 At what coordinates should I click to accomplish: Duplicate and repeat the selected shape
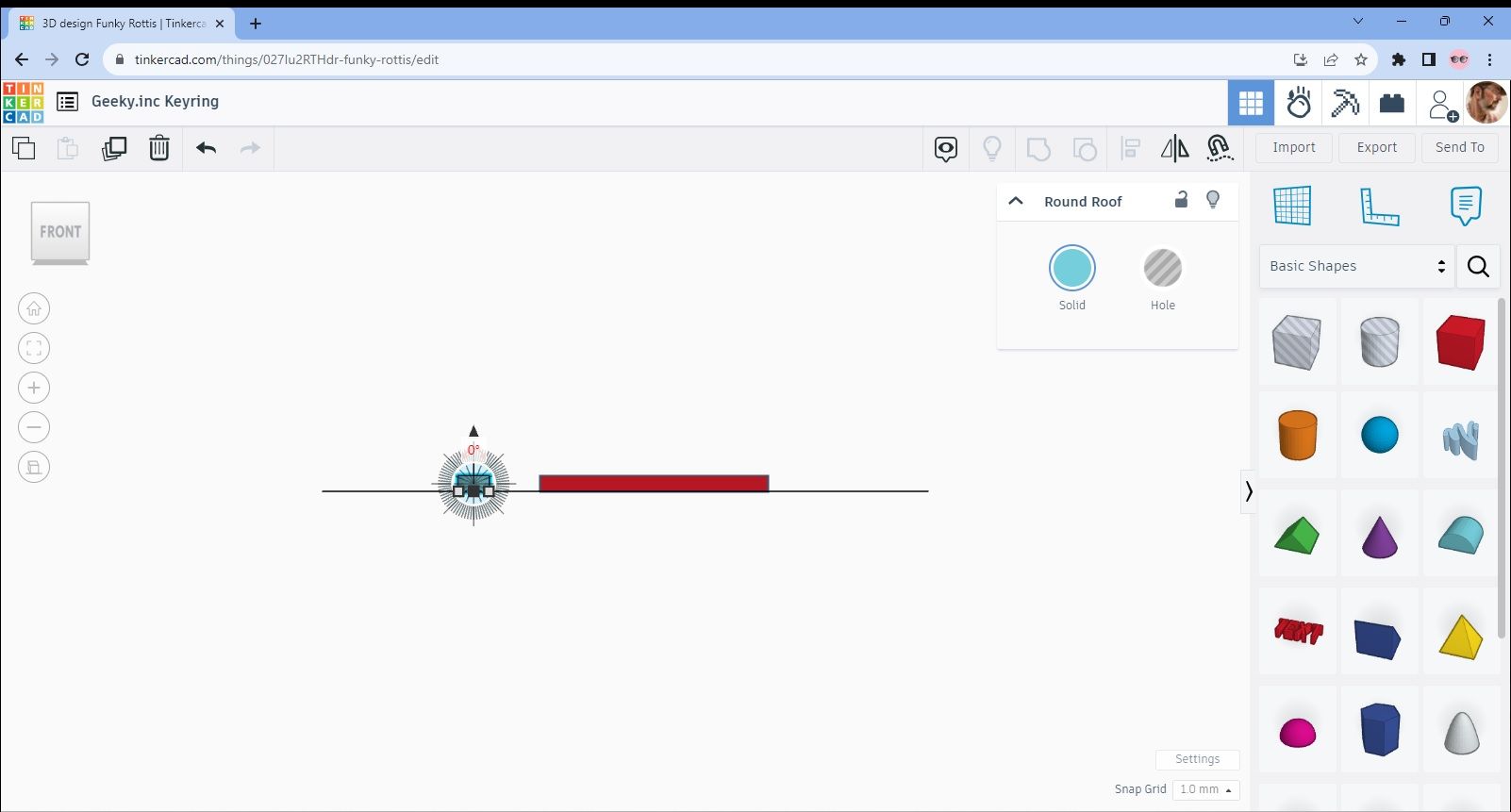114,148
